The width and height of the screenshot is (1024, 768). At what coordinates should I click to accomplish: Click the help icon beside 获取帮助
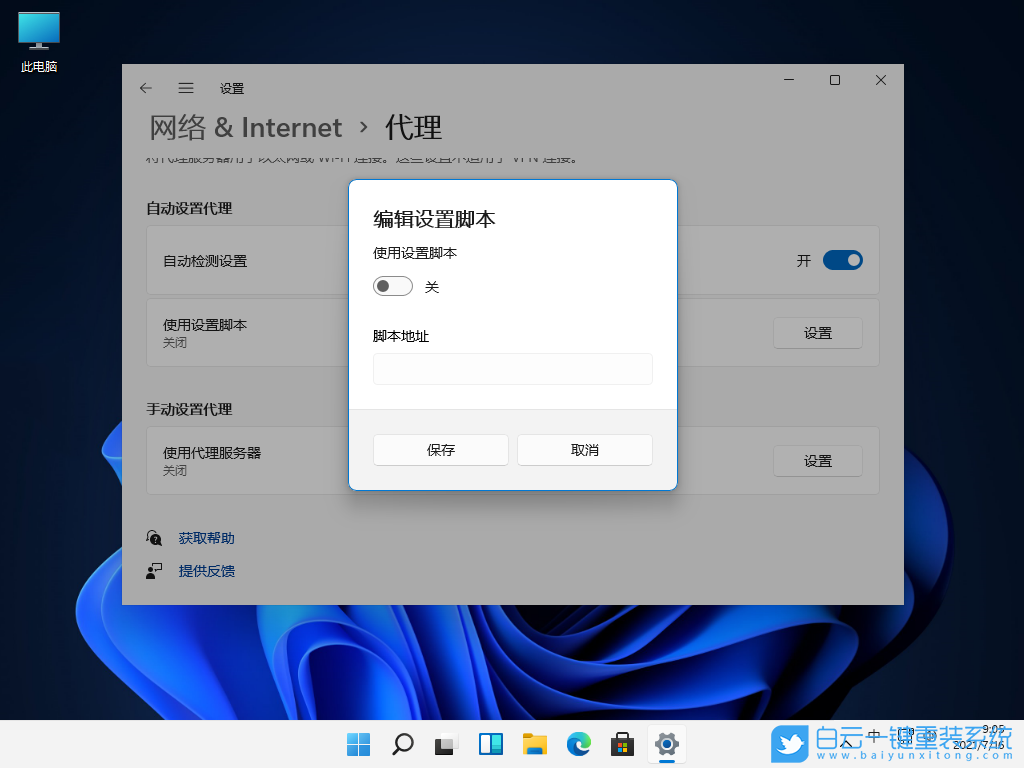point(155,538)
